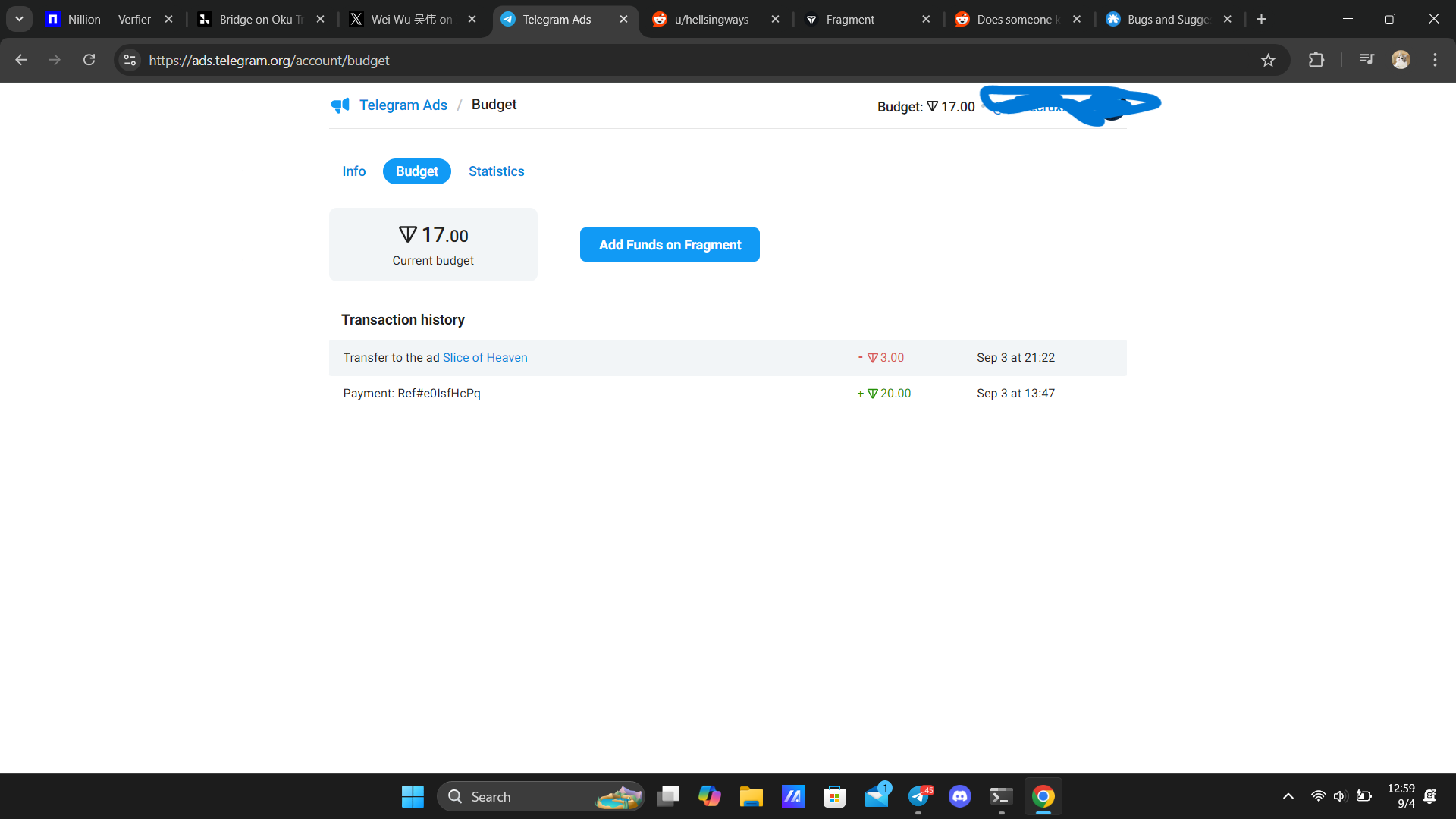Click the Telegram Ads megaphone logo icon
1456x819 pixels.
pyautogui.click(x=340, y=105)
